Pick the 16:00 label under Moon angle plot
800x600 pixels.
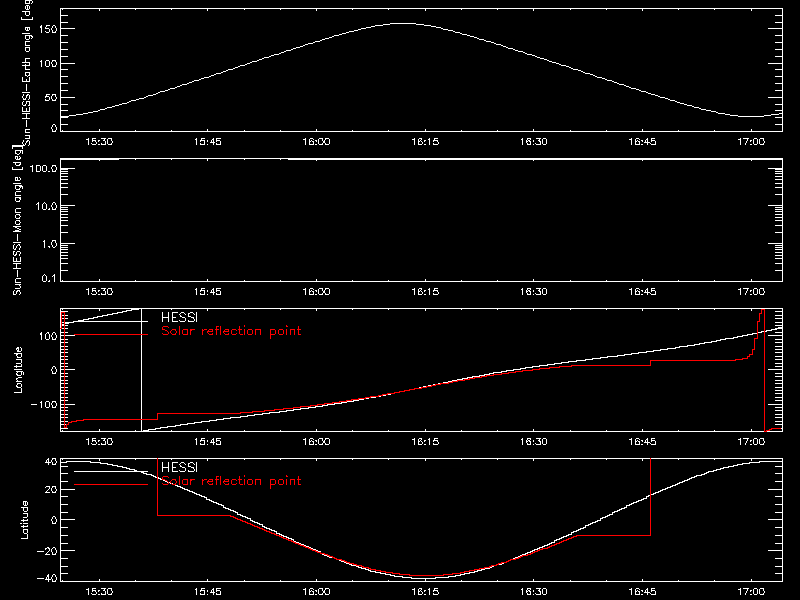pos(316,291)
